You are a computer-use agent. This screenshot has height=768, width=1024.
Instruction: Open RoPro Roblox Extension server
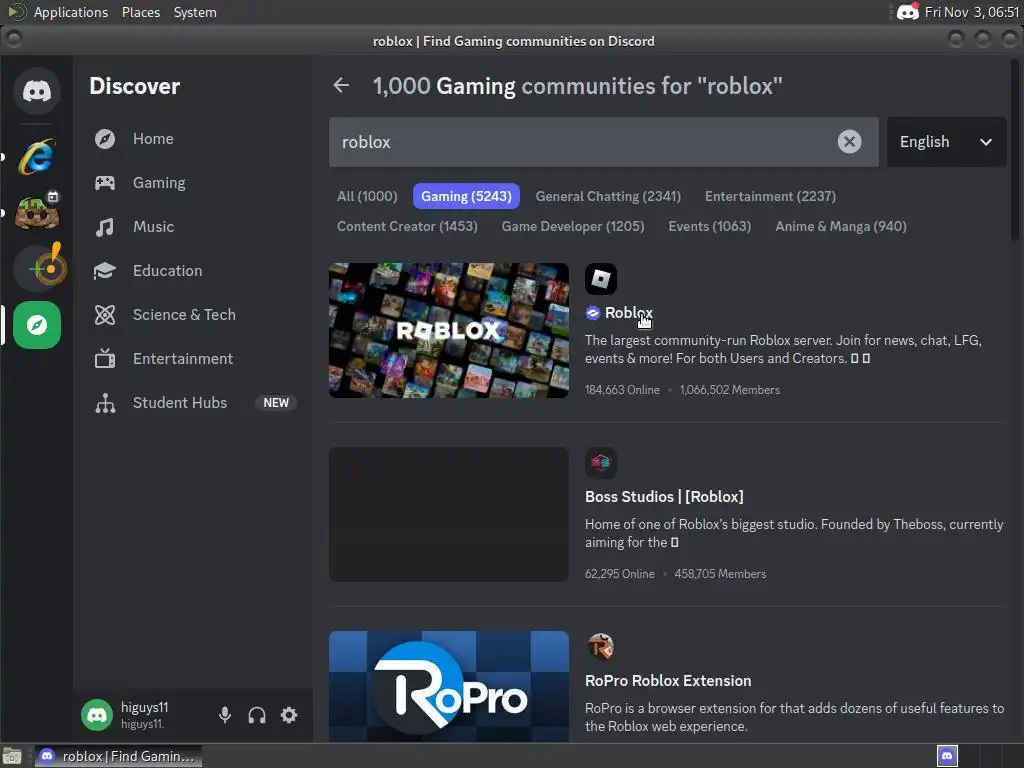668,681
